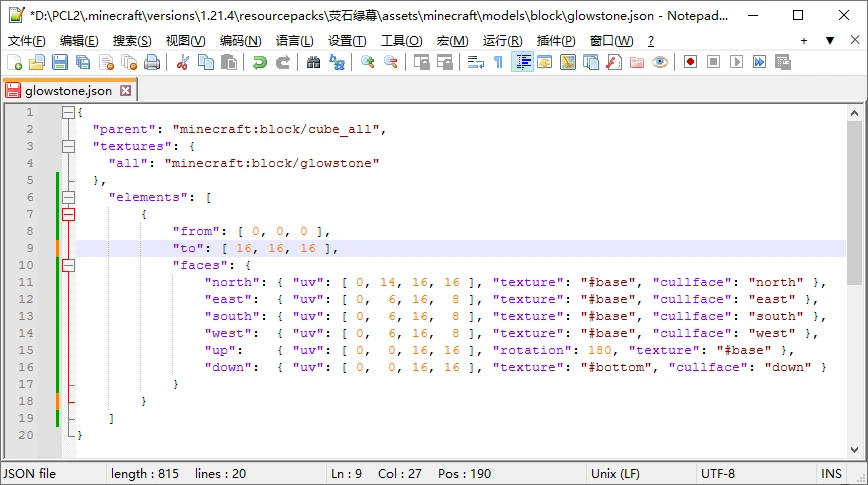
Task: Collapse the fold marker on line 1
Action: tap(68, 112)
